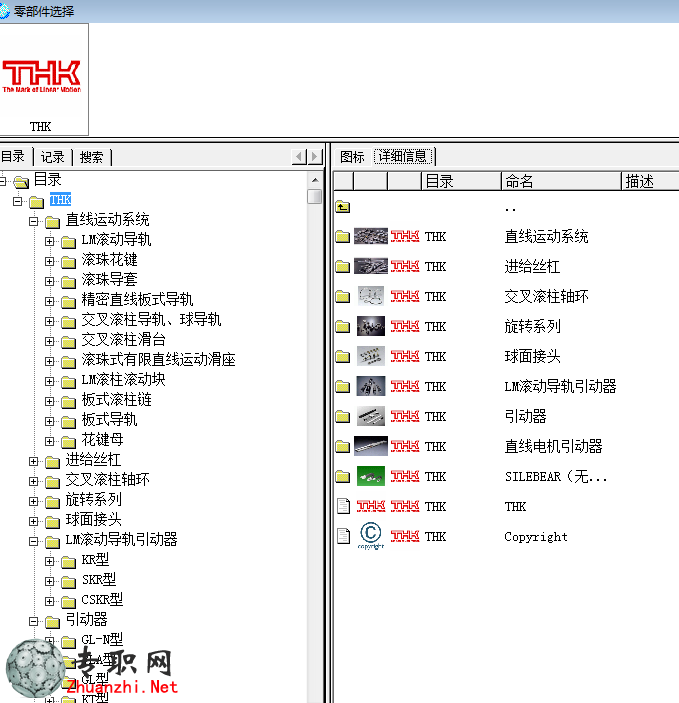Click the LM滚动导轨引动器 product thumbnail in list

[x=370, y=386]
